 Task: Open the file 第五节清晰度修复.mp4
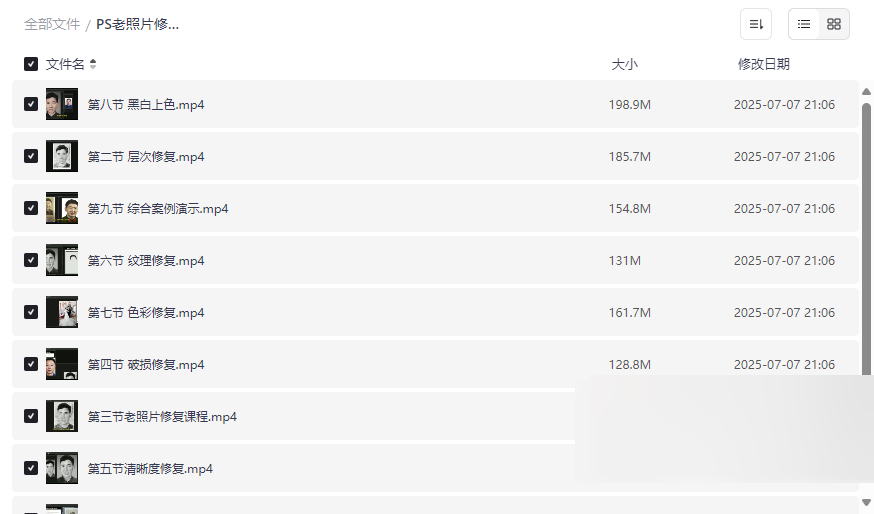pos(150,468)
